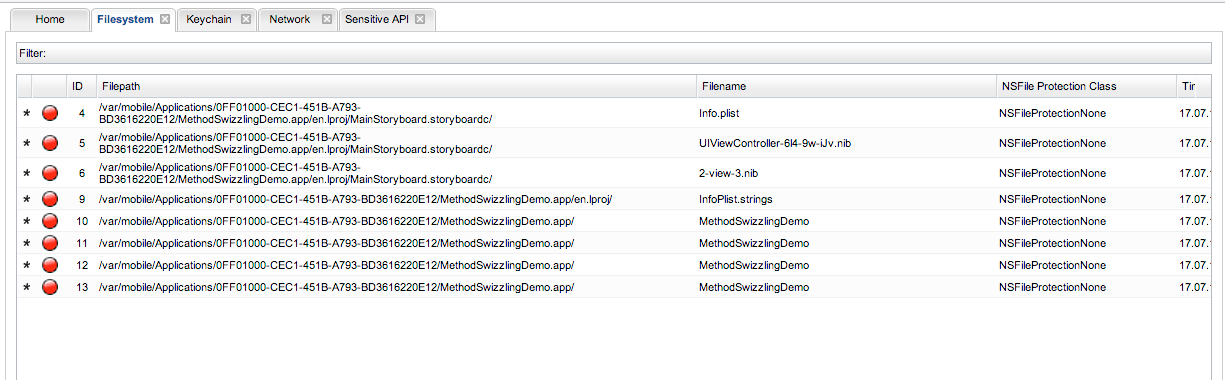Sort by the Filename column header
This screenshot has width=1225, height=380.
[x=846, y=86]
